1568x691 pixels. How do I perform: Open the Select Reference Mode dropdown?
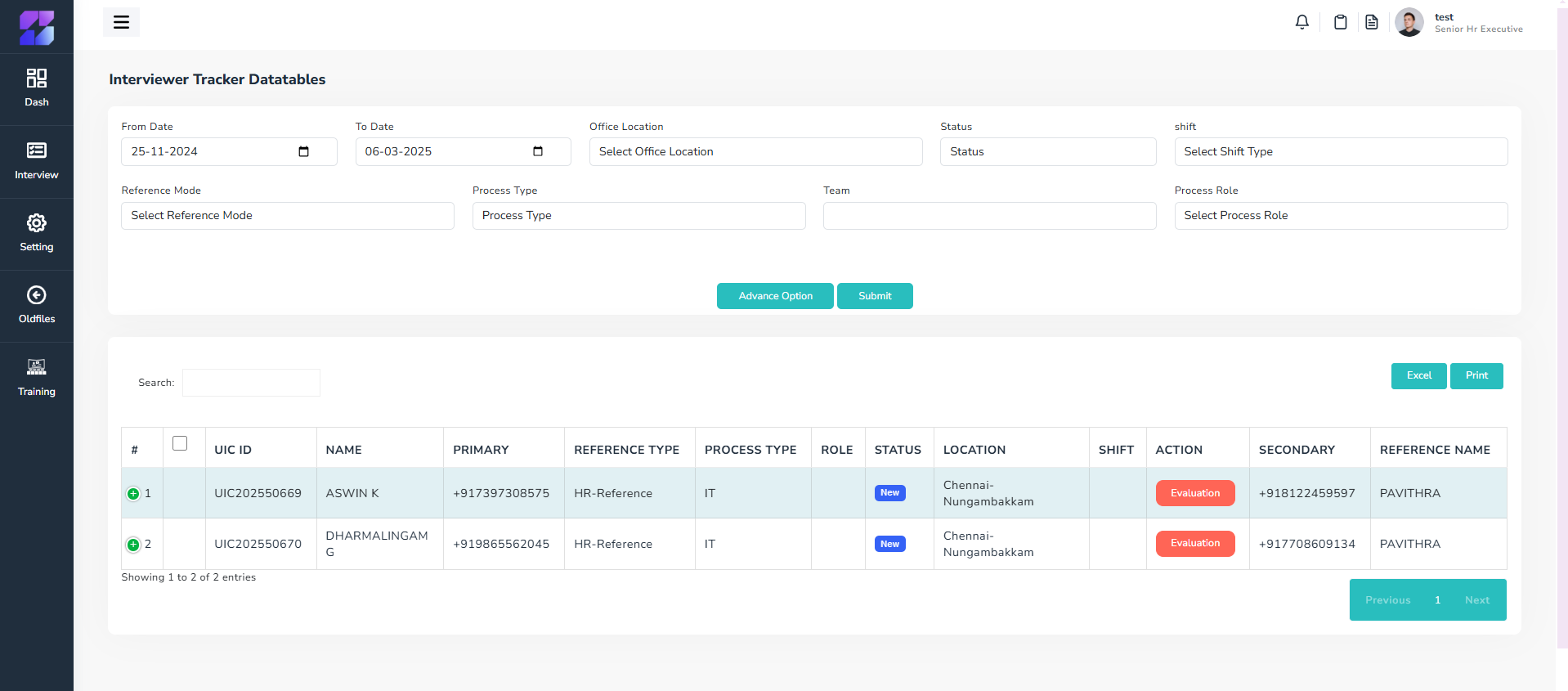pyautogui.click(x=287, y=216)
